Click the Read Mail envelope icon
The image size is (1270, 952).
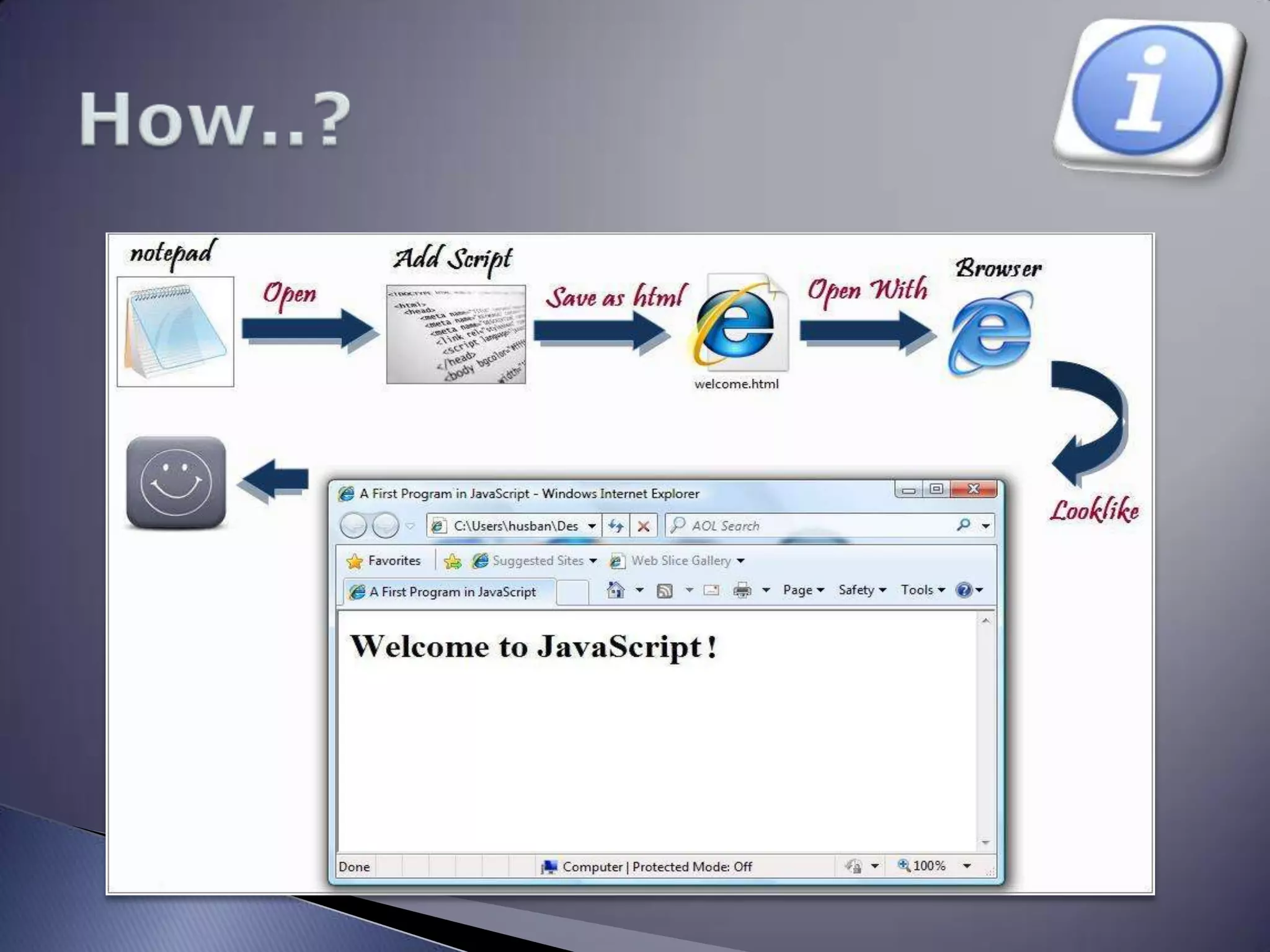coord(711,590)
